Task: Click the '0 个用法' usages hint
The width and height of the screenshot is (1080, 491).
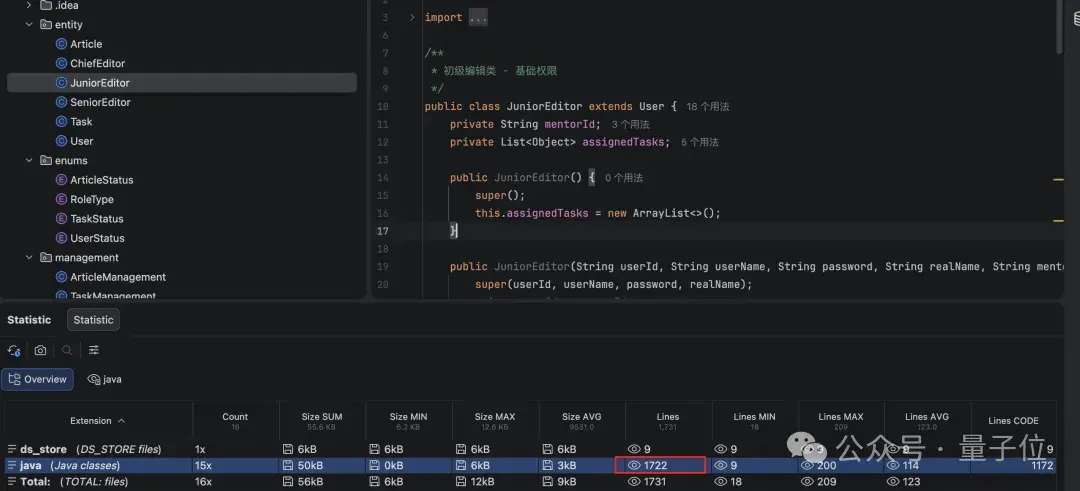Action: (x=623, y=178)
